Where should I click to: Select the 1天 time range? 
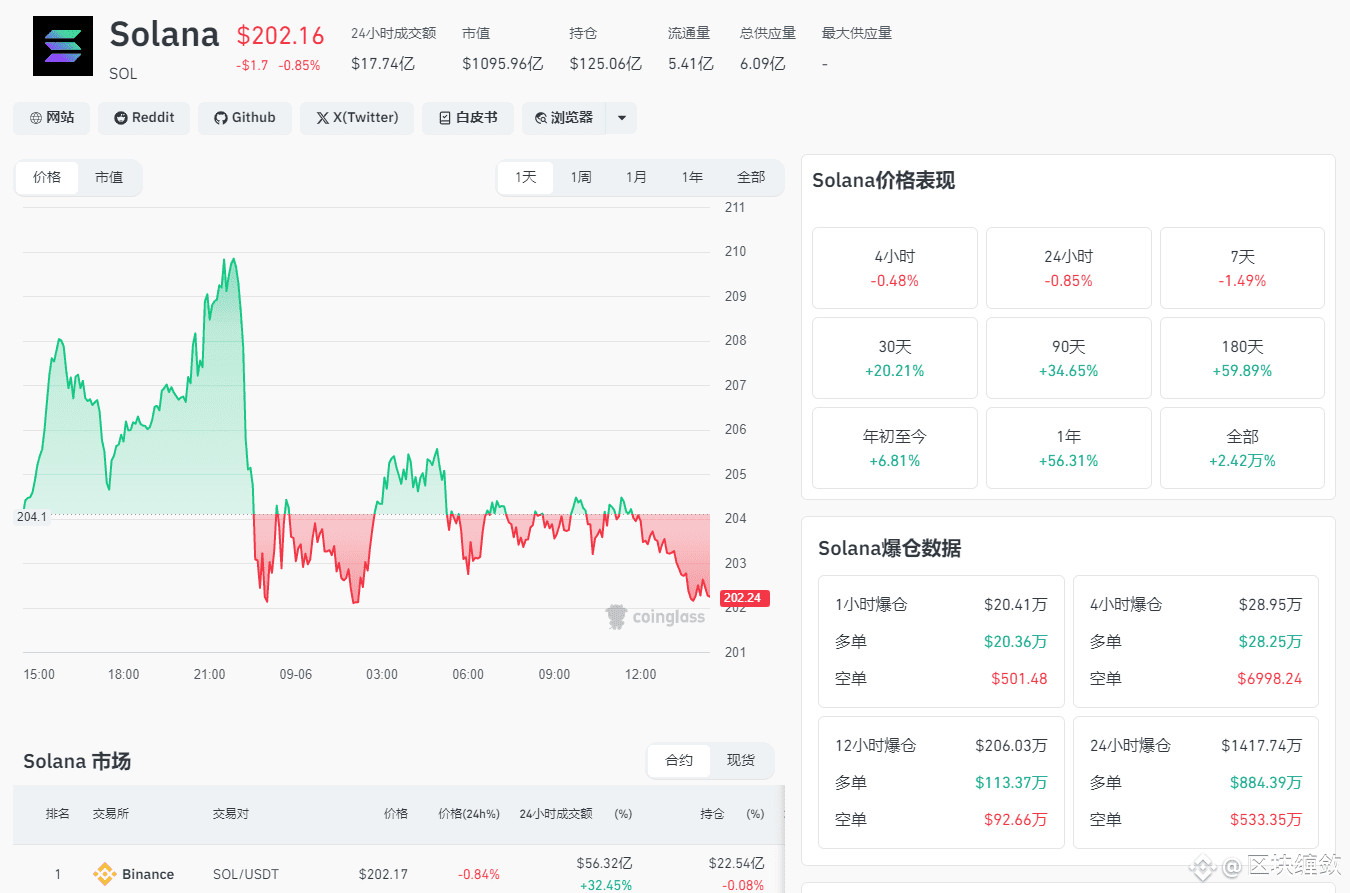coord(525,177)
